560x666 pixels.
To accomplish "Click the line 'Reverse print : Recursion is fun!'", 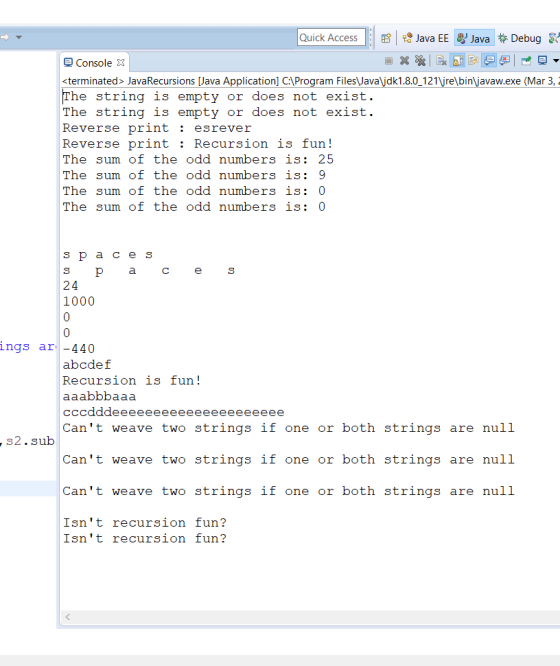I will point(198,144).
